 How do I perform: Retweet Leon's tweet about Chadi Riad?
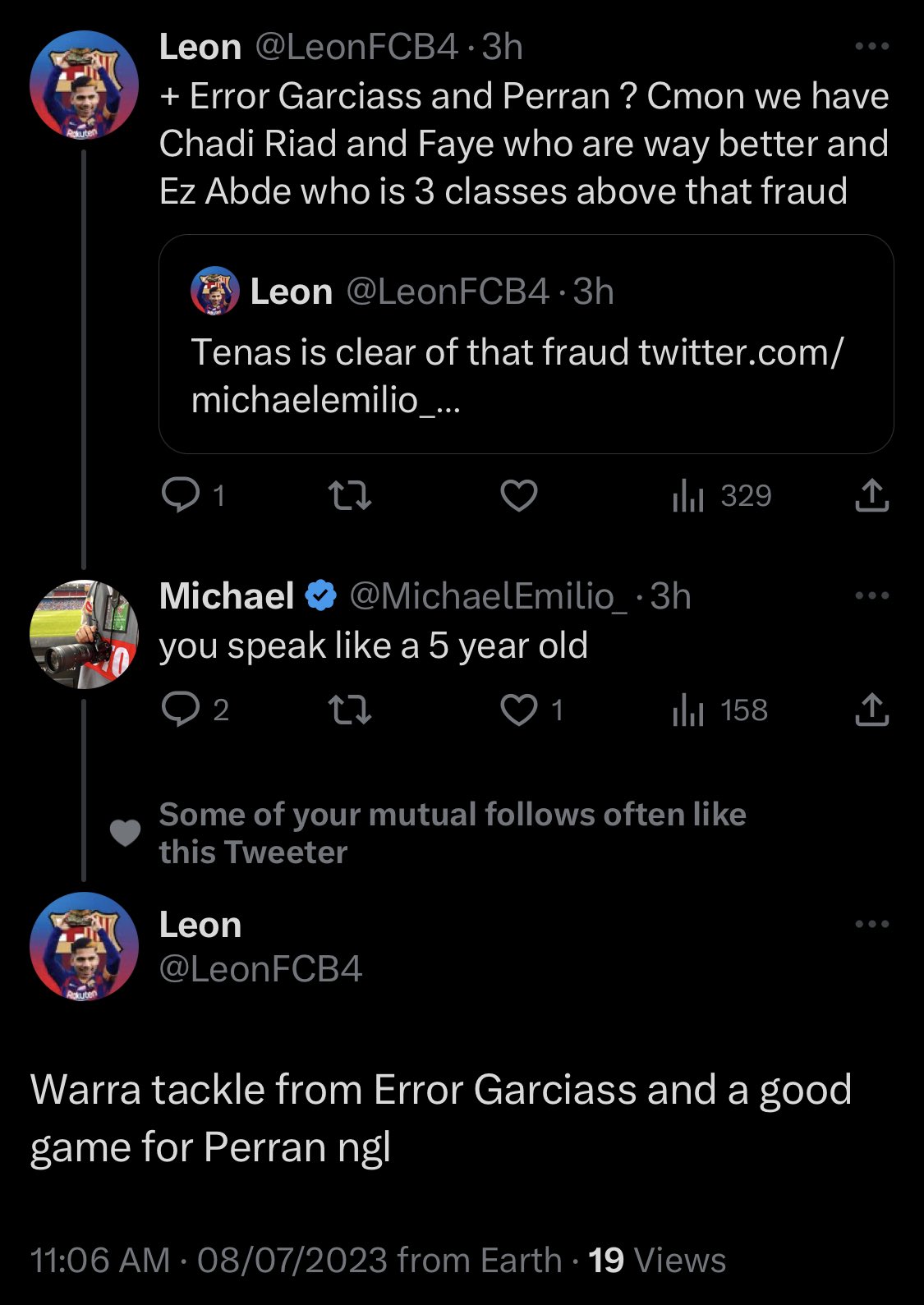[350, 495]
